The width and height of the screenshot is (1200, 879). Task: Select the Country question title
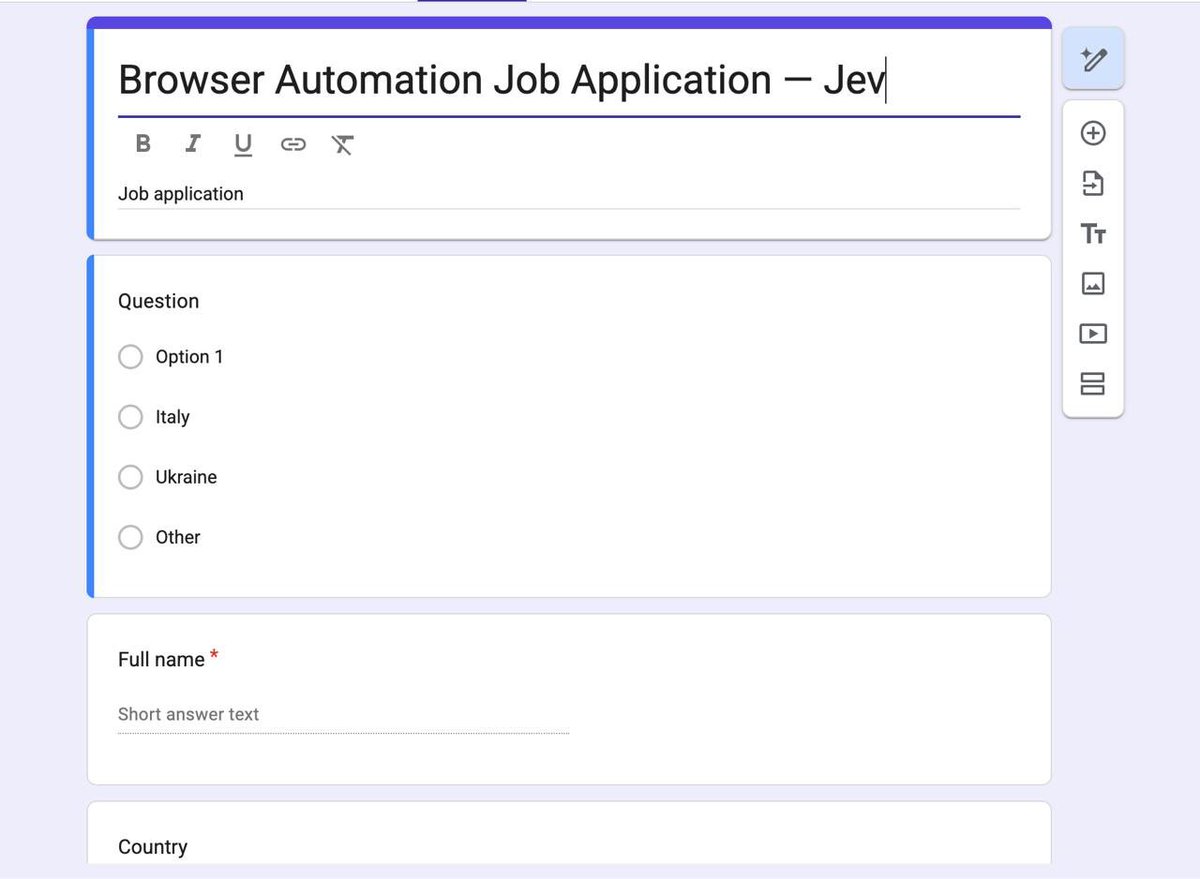pyautogui.click(x=152, y=847)
